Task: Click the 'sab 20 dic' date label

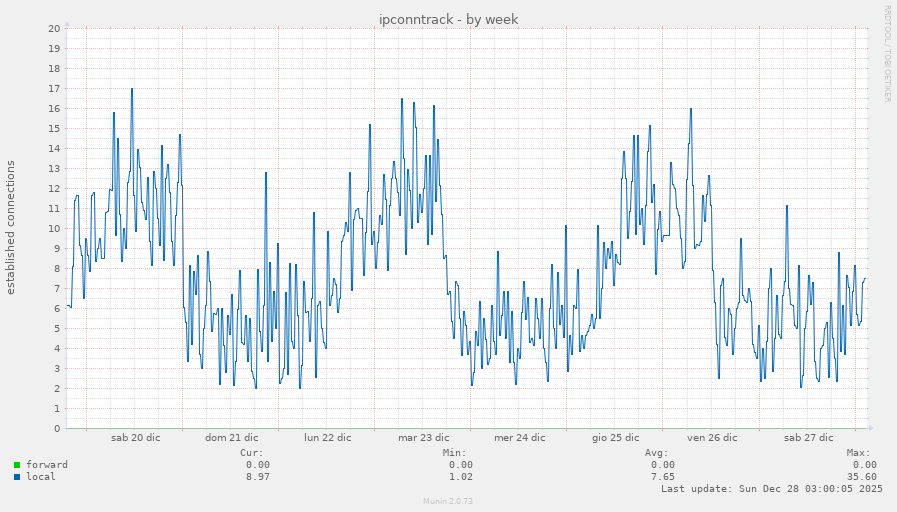Action: tap(135, 438)
